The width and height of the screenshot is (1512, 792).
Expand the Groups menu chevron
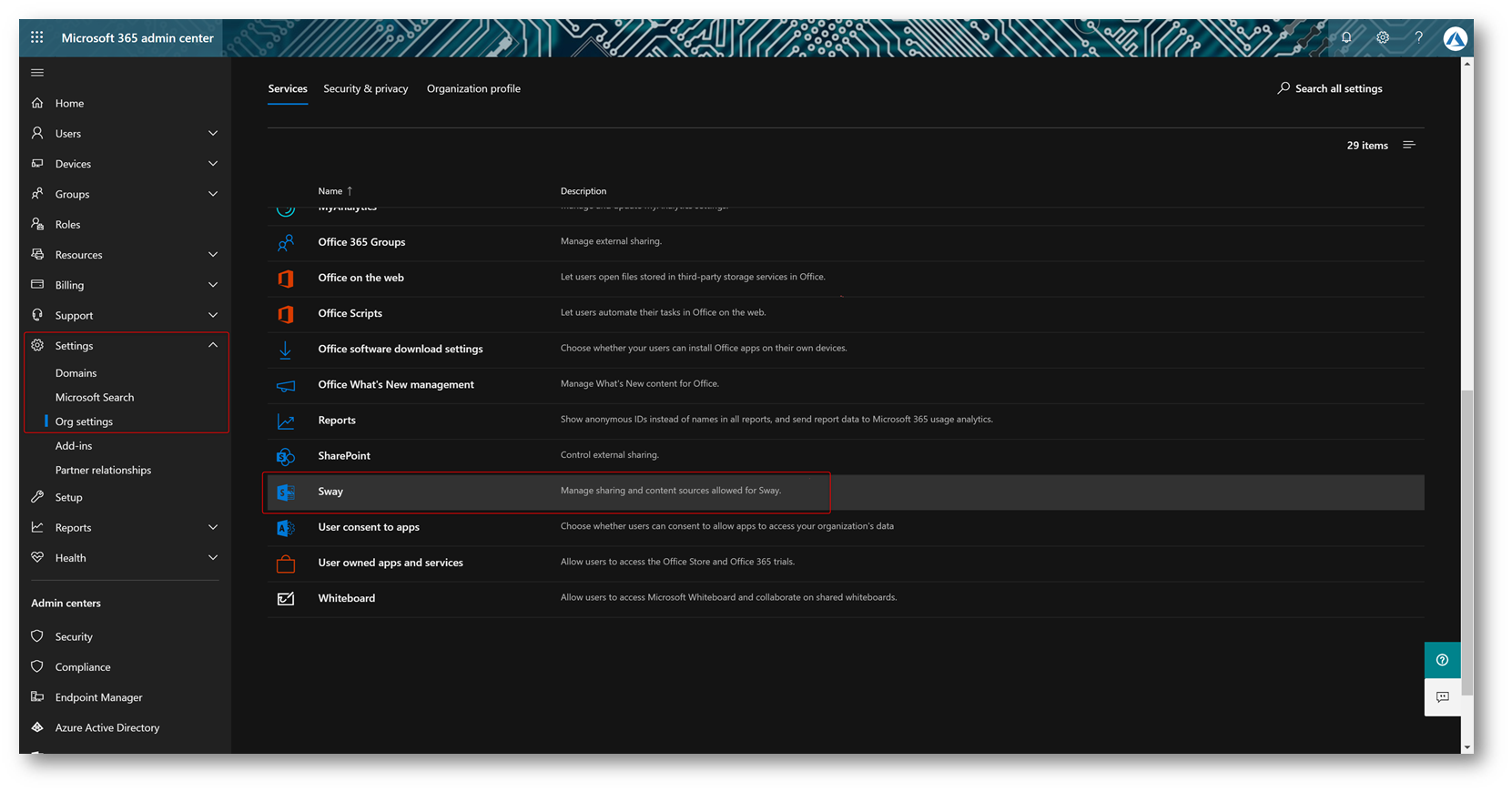(x=213, y=194)
